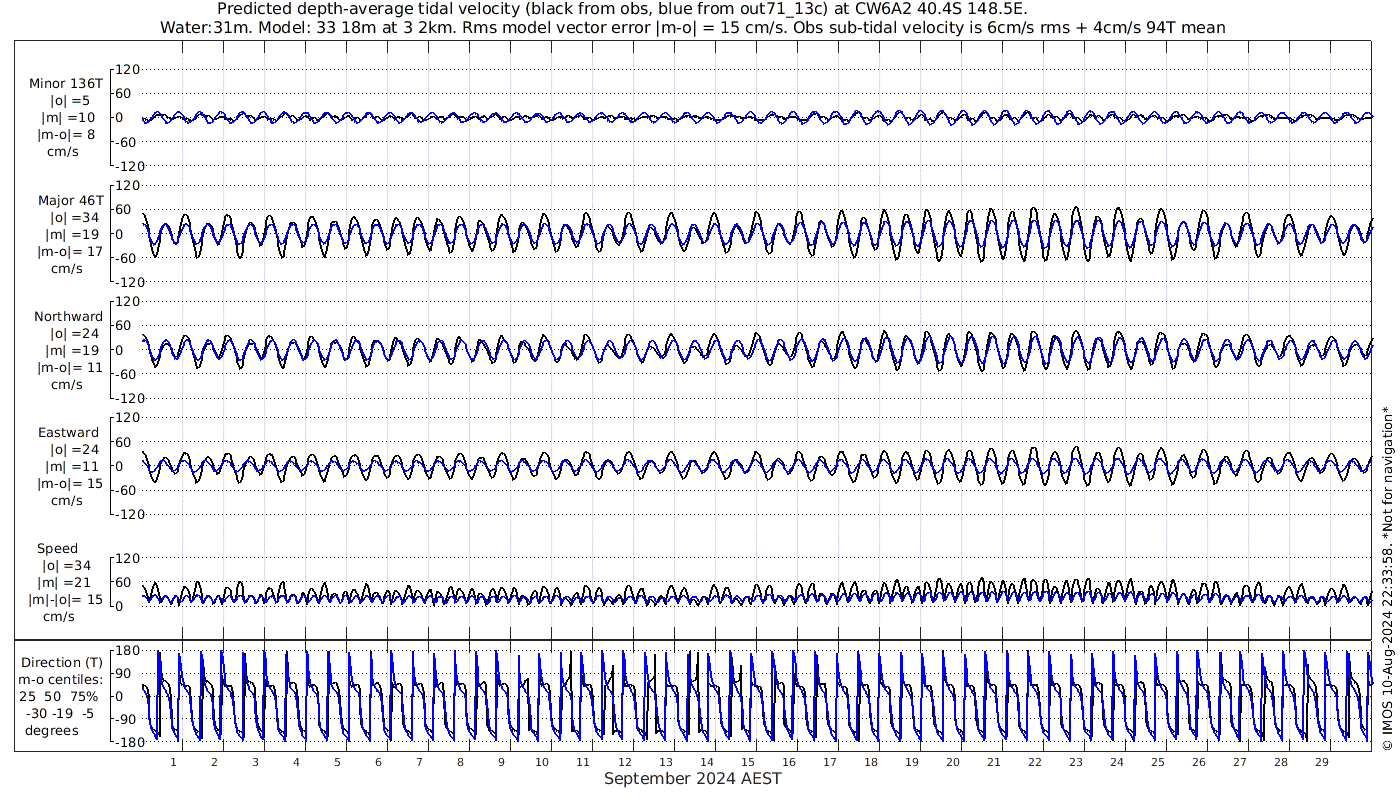Select the 'Major 46T' panel label

pos(70,201)
